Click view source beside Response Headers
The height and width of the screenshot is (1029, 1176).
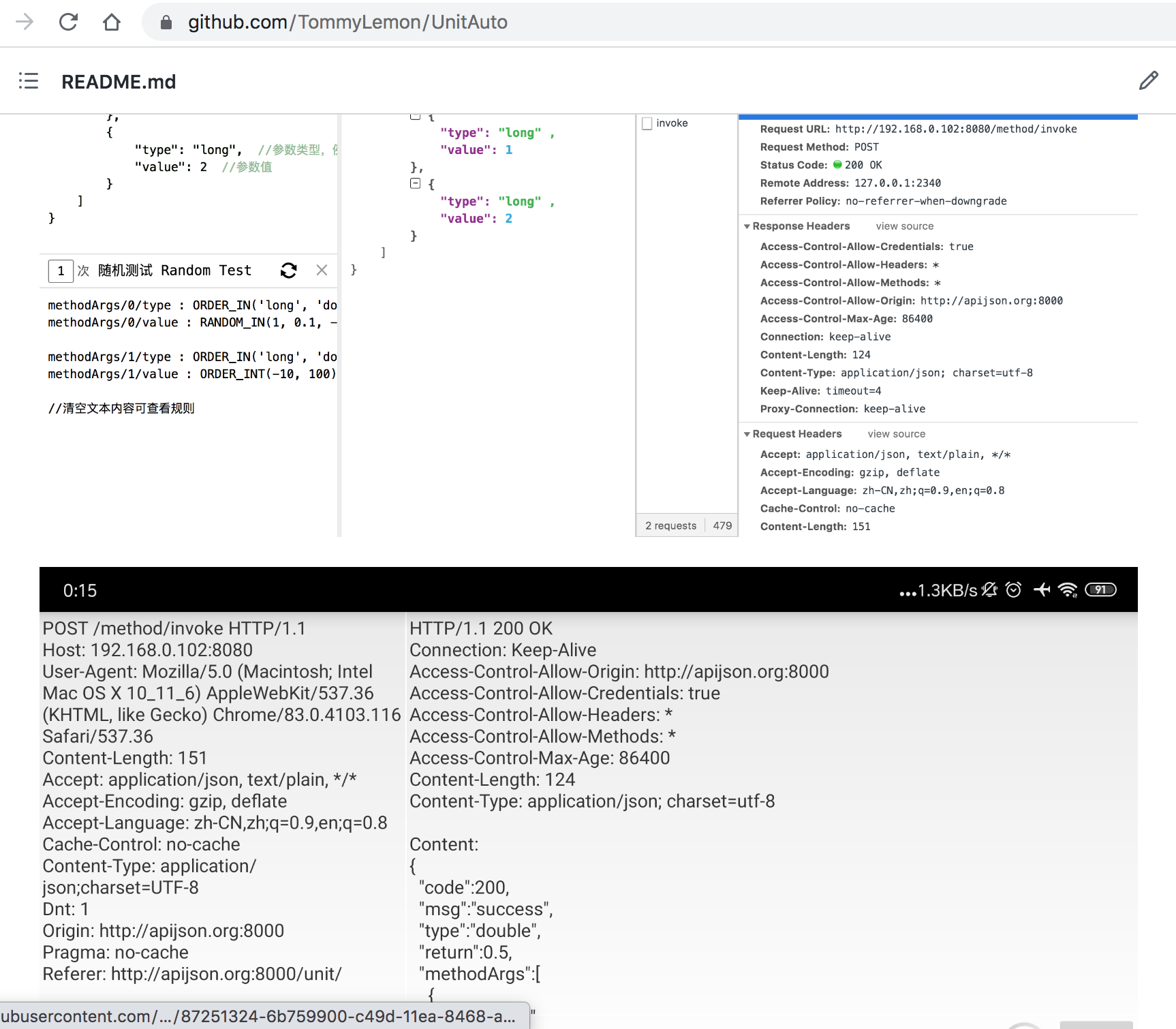(x=905, y=226)
